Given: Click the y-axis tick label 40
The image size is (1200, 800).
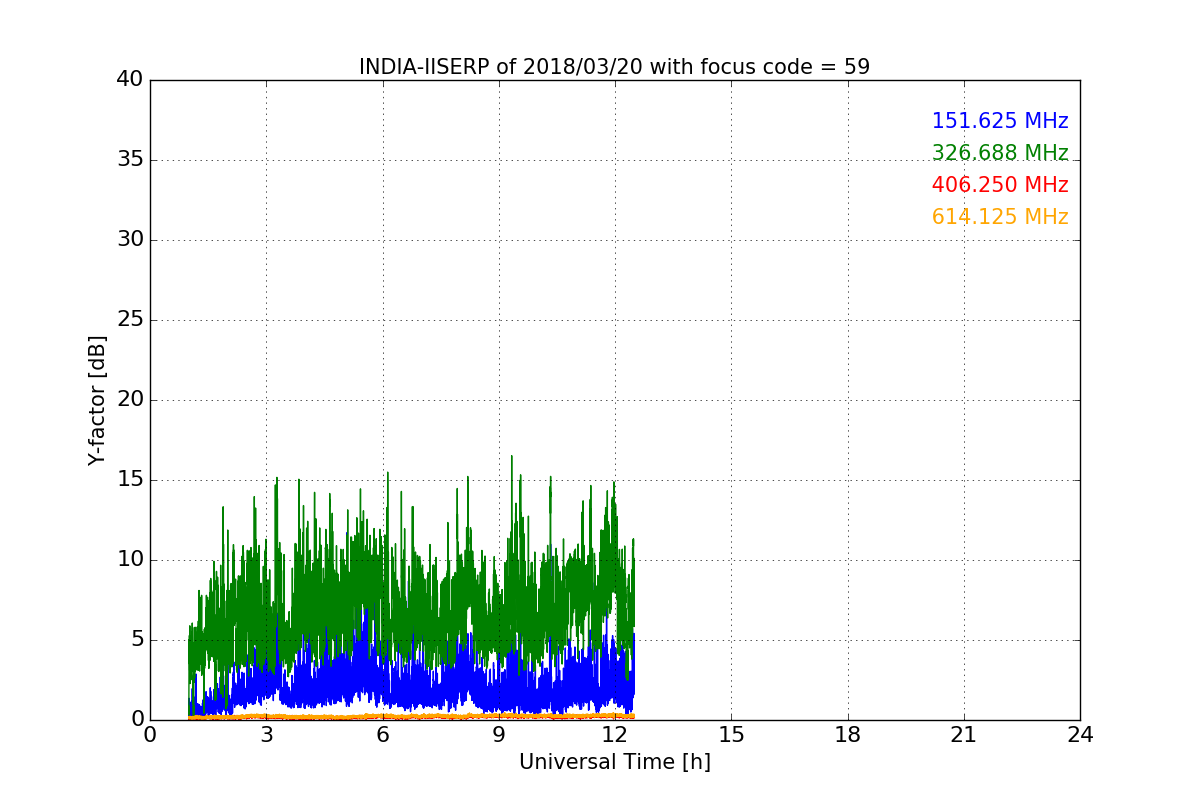Looking at the screenshot, I should click(130, 80).
